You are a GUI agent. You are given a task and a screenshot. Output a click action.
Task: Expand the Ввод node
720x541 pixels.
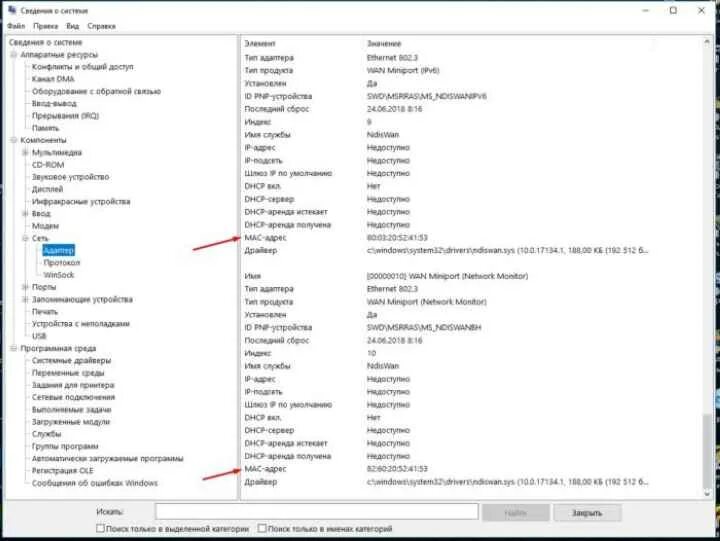click(26, 214)
